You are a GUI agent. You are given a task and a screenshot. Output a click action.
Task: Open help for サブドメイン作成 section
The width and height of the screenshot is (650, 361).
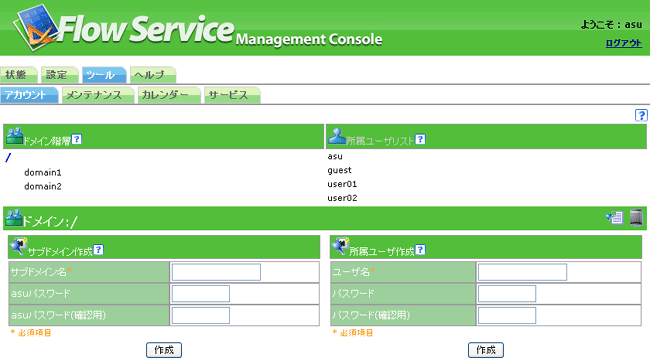click(x=98, y=250)
